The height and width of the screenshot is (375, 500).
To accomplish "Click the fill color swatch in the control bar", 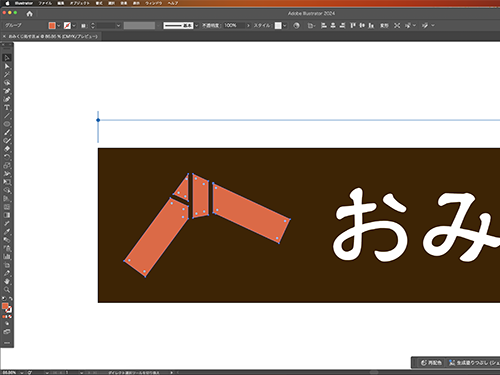I will click(52, 26).
